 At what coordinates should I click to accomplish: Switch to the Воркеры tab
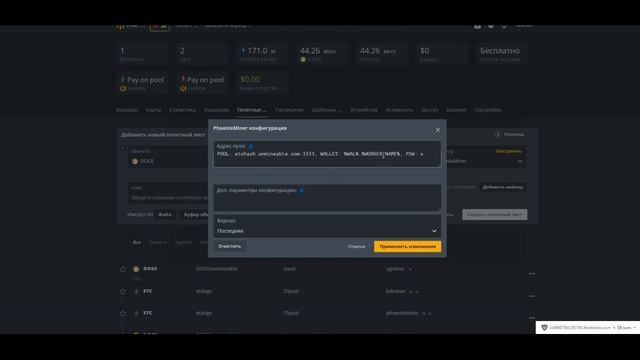tap(127, 110)
